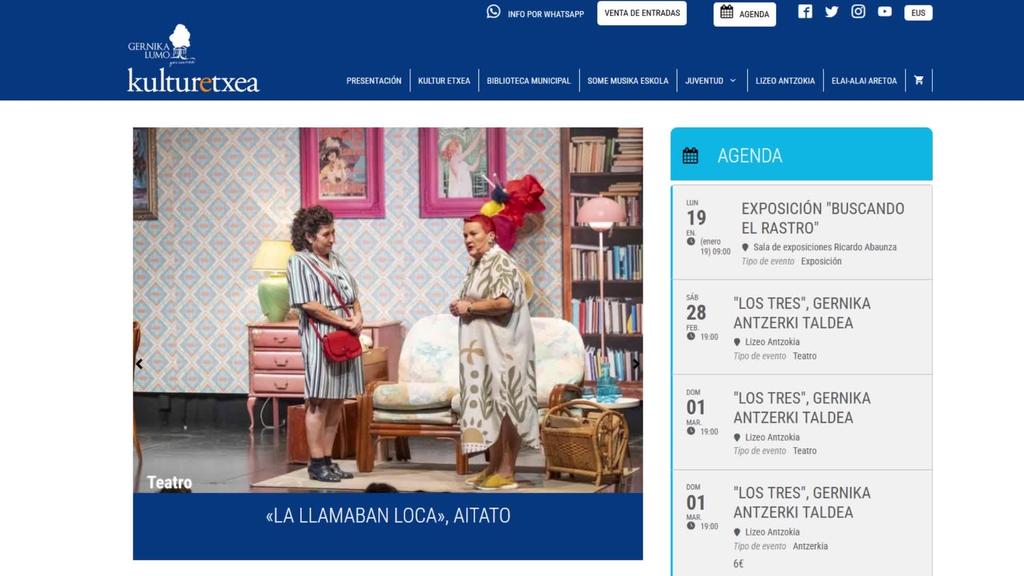Viewport: 1024px width, 576px height.
Task: Open EXPOSICIÓN "BUSCANDO EL RASTRO" event
Action: click(x=823, y=218)
